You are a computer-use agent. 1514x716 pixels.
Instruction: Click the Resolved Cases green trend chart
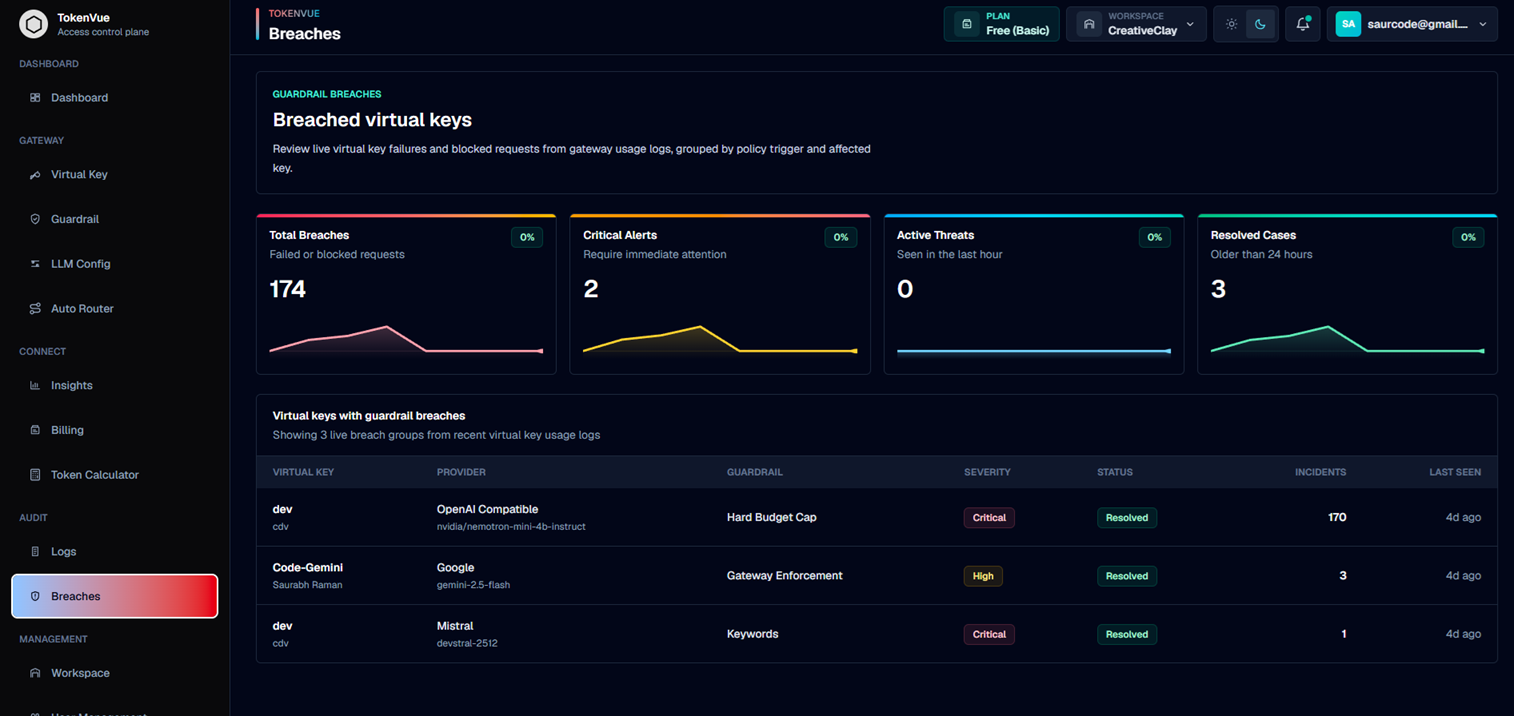pyautogui.click(x=1347, y=340)
